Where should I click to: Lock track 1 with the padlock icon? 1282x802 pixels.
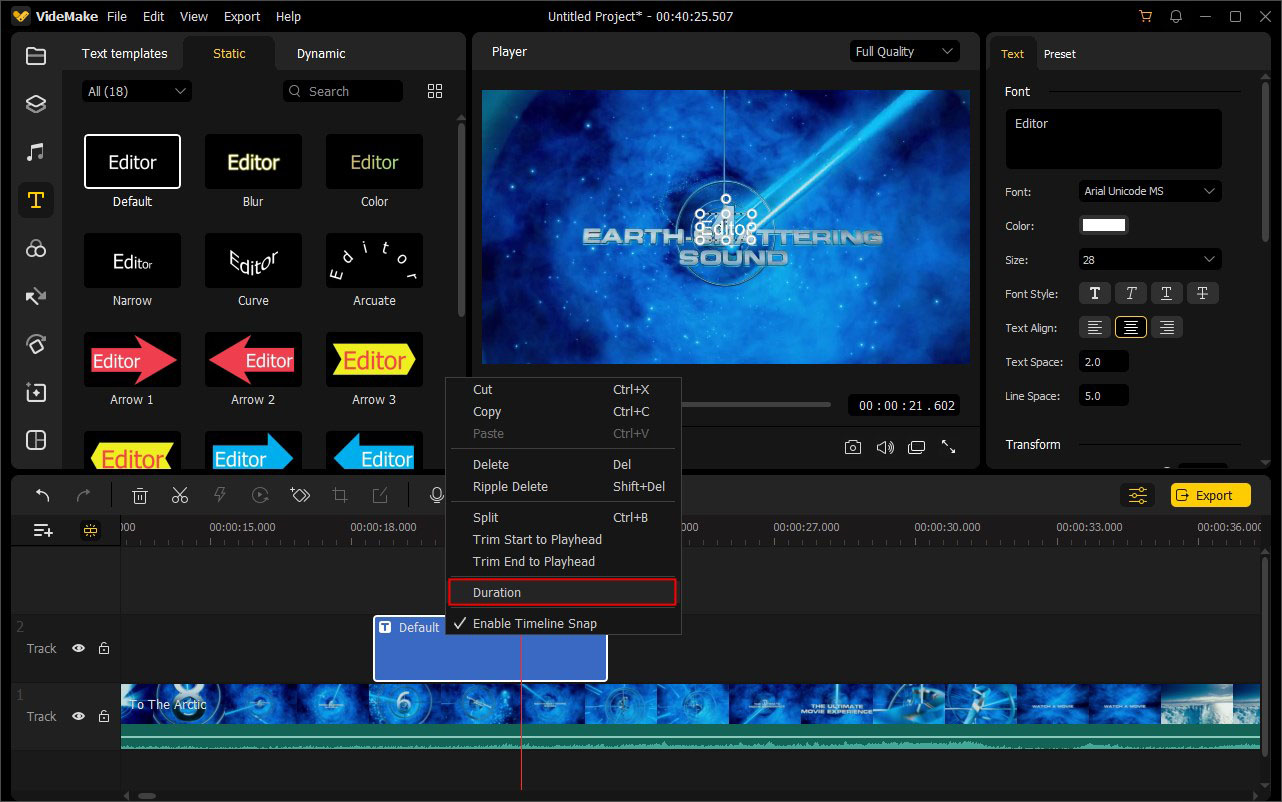pyautogui.click(x=104, y=716)
